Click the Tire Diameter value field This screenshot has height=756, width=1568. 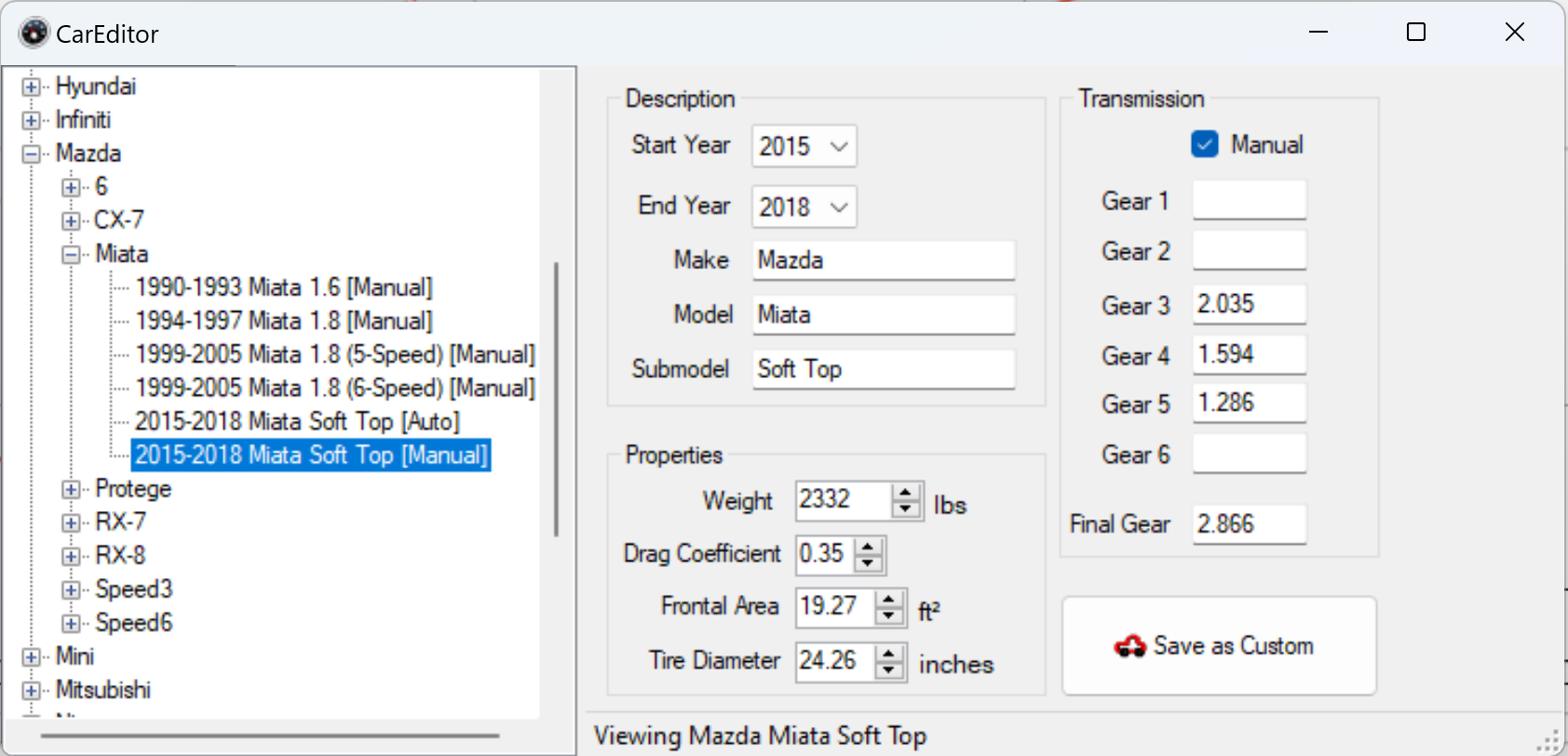(835, 661)
